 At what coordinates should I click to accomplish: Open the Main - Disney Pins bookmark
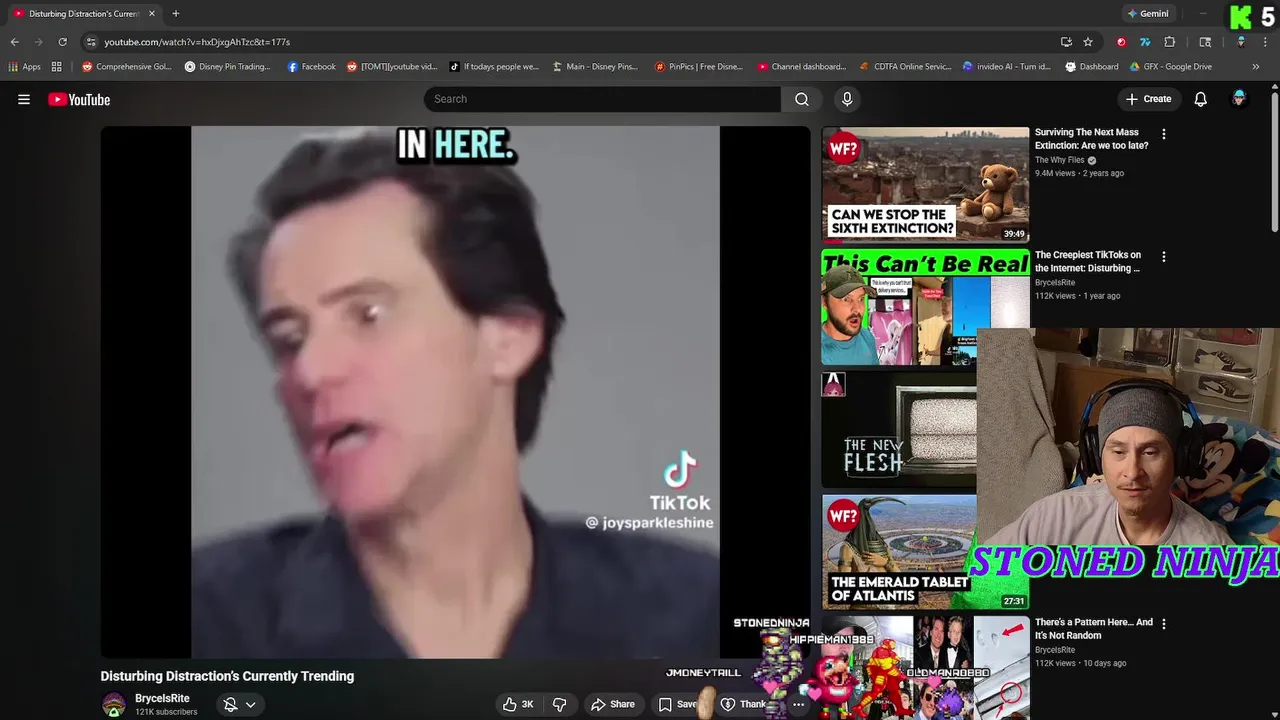pyautogui.click(x=595, y=67)
